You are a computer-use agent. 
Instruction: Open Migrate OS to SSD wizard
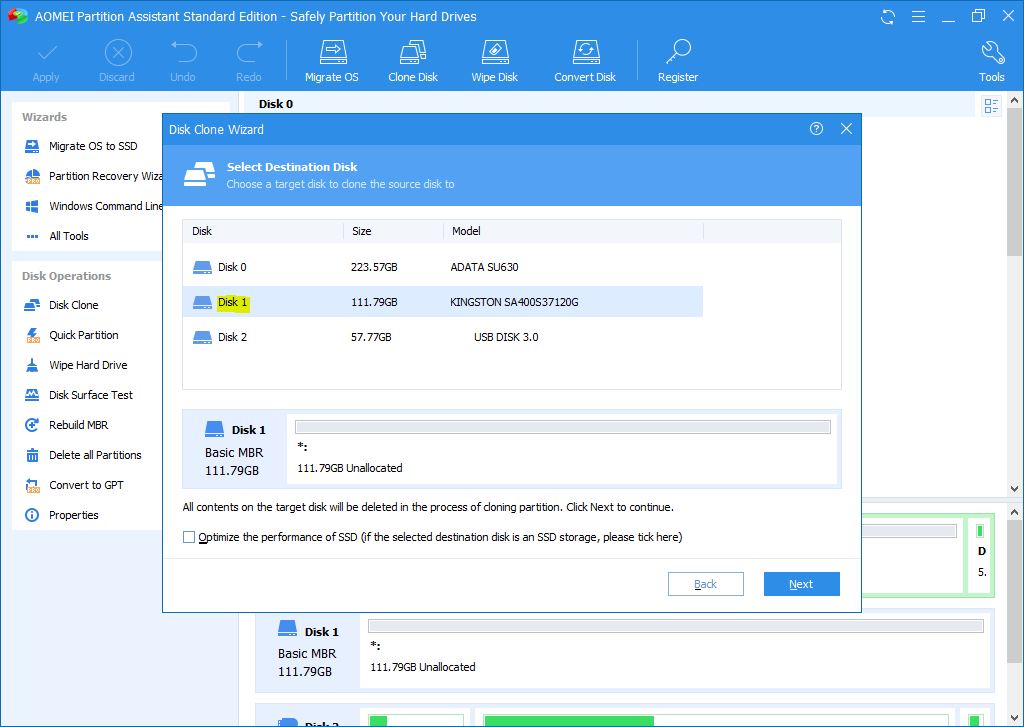click(92, 146)
